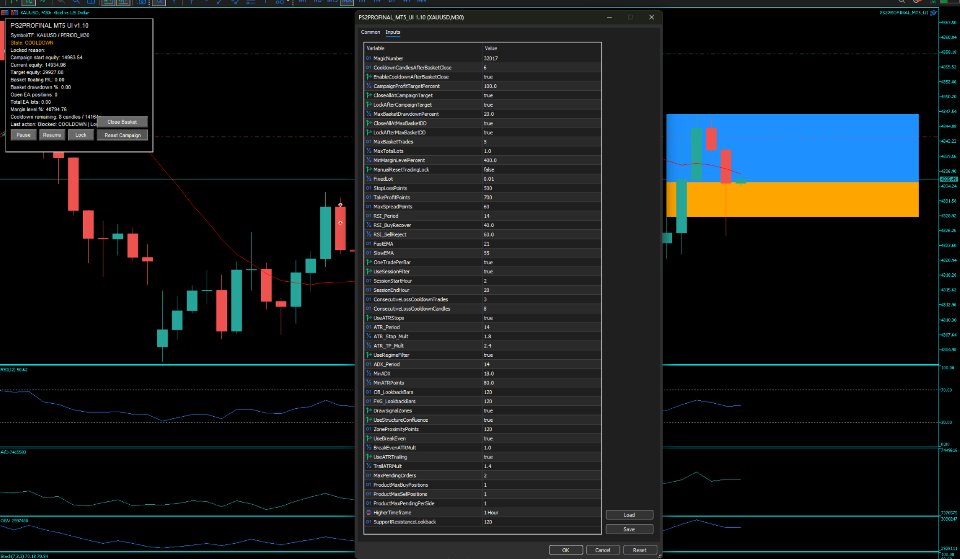Select the ProductMaxBuyPositions row name
This screenshot has width=960, height=559.
[401, 485]
